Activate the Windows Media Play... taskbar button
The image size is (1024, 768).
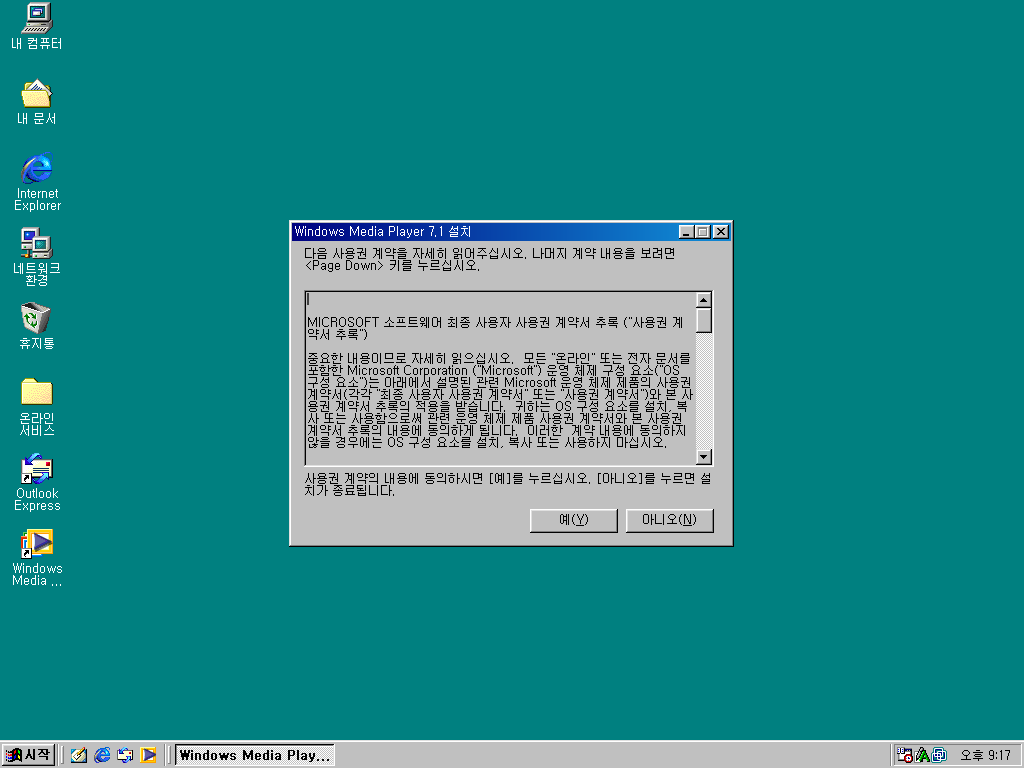click(255, 756)
